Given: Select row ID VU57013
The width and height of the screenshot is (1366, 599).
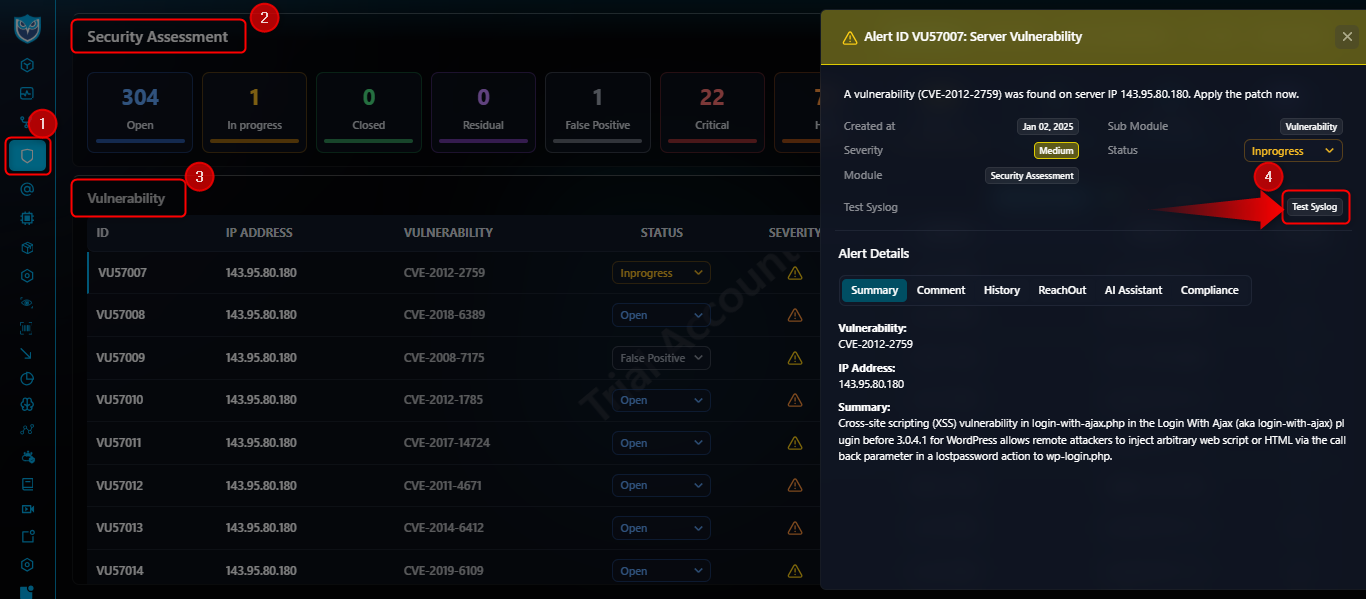Looking at the screenshot, I should pyautogui.click(x=120, y=528).
